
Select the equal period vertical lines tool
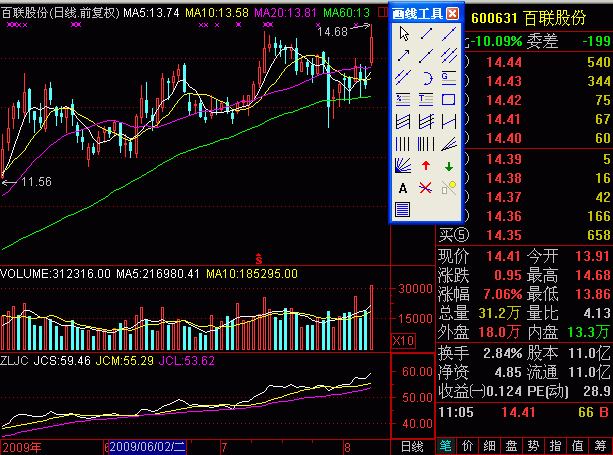tap(403, 144)
